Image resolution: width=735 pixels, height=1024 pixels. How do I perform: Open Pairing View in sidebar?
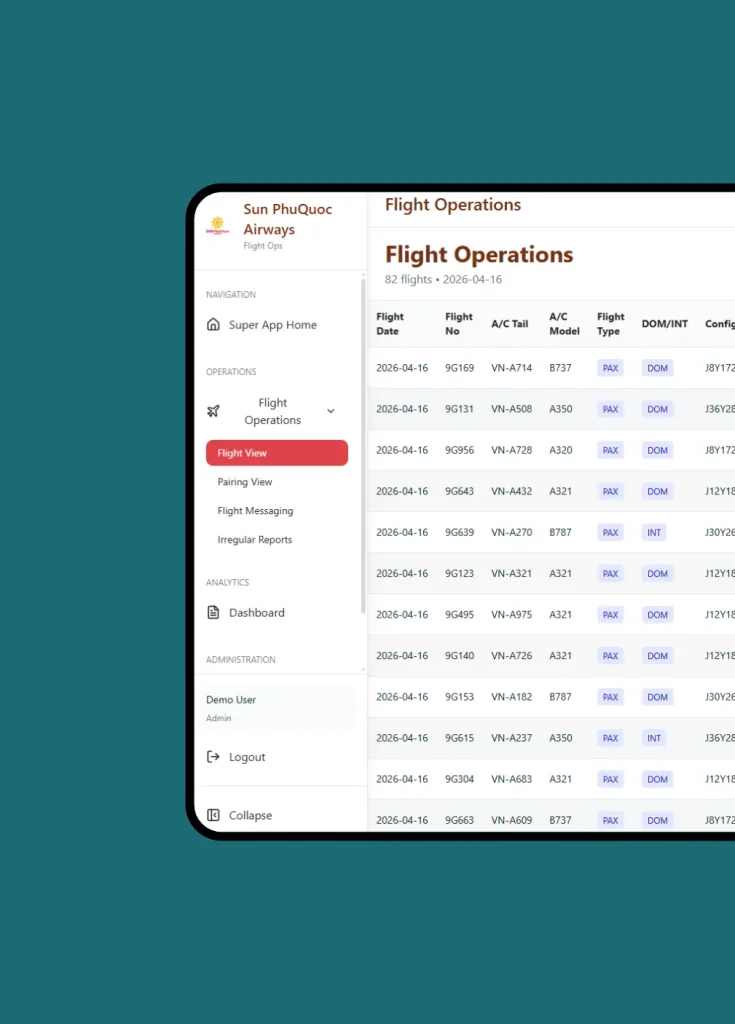point(245,482)
